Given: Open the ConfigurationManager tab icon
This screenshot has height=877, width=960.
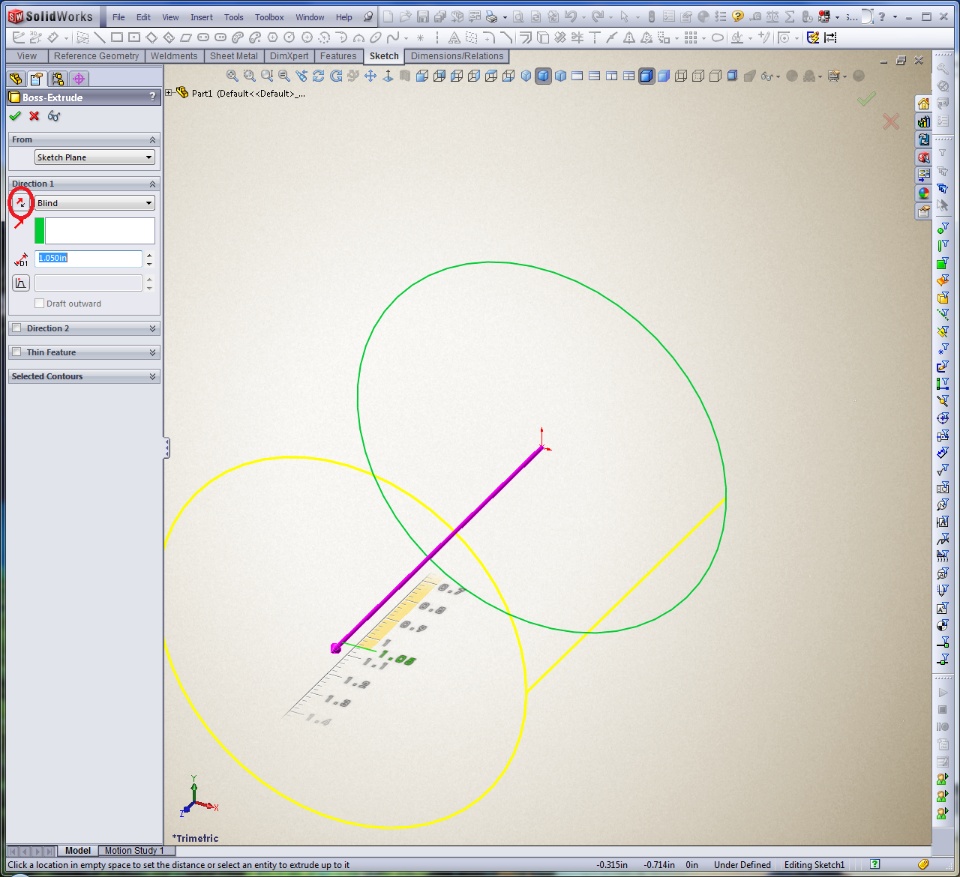Looking at the screenshot, I should [58, 79].
